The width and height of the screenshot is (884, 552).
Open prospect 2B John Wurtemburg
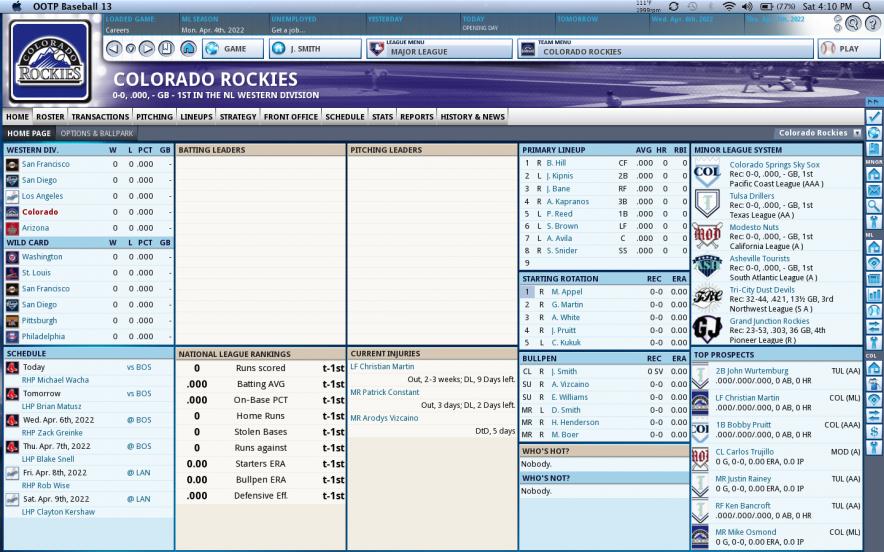(752, 371)
